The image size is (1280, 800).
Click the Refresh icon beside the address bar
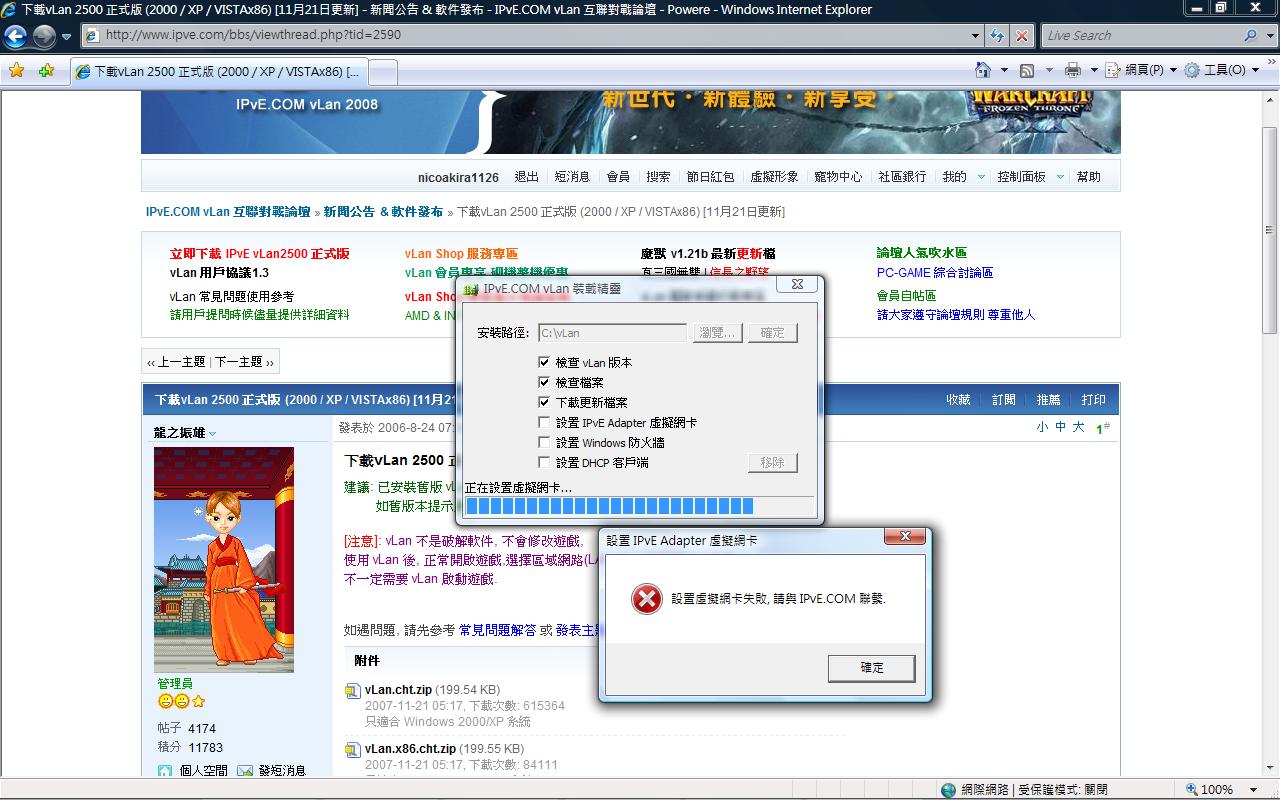pyautogui.click(x=997, y=35)
